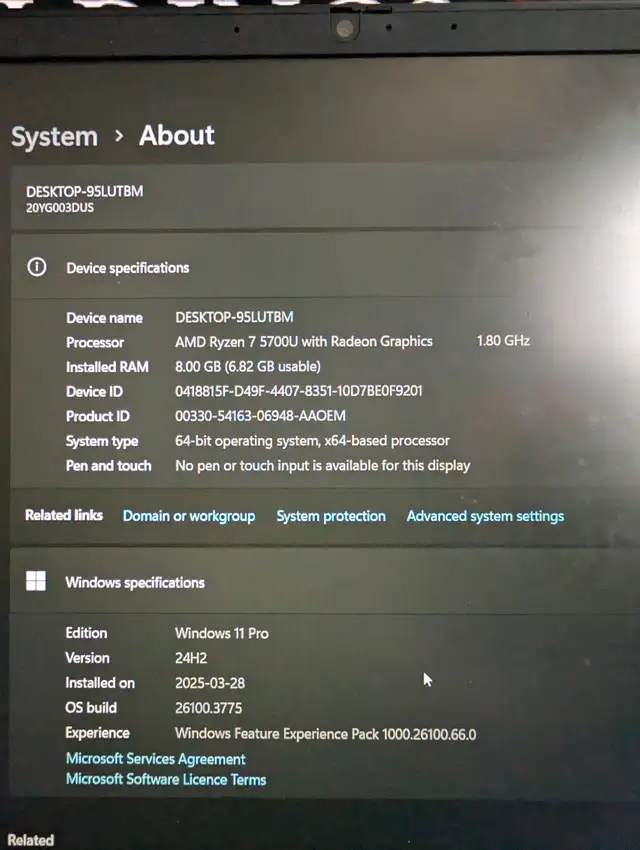
Task: Select the model number 20YG003DUS
Action: point(60,208)
